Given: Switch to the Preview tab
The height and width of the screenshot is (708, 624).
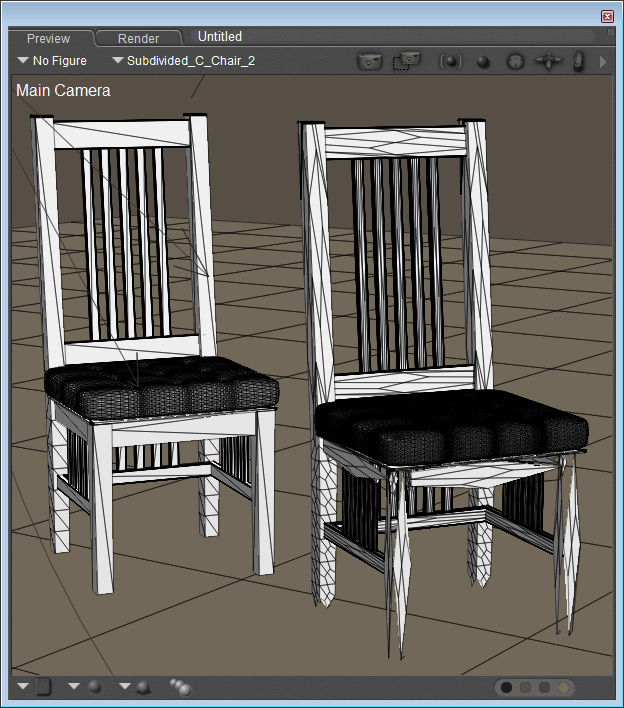Looking at the screenshot, I should (x=49, y=38).
